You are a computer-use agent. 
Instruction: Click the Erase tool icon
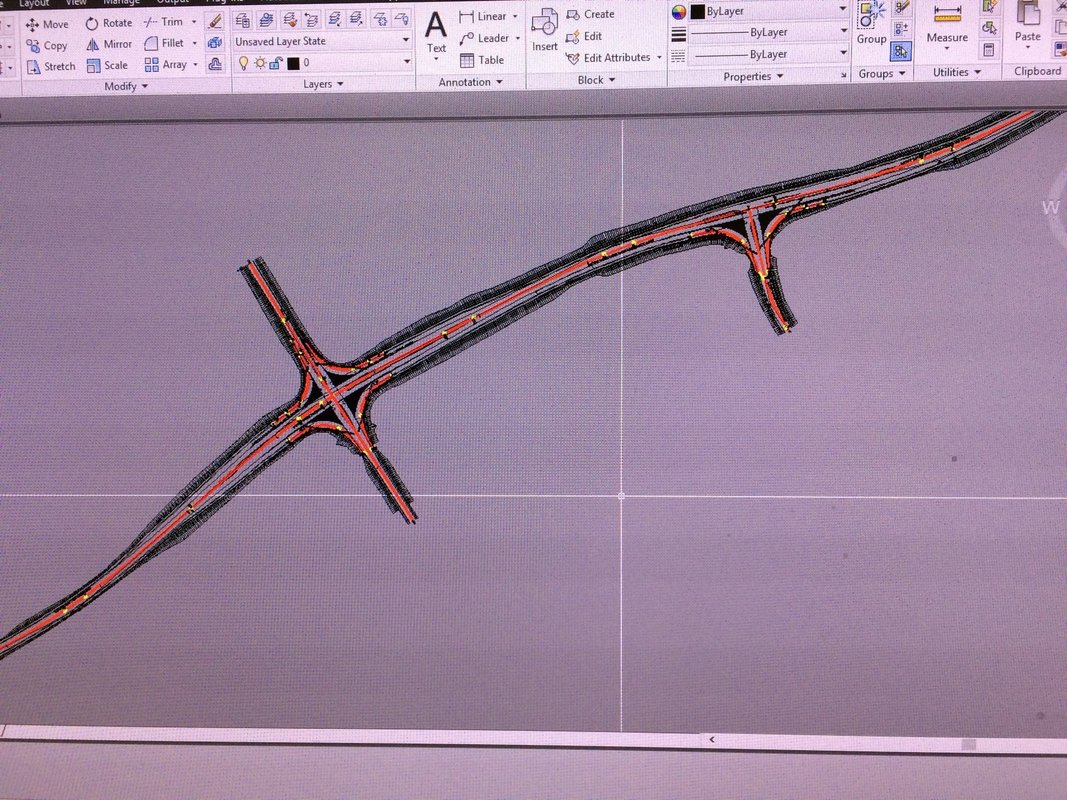[x=215, y=20]
